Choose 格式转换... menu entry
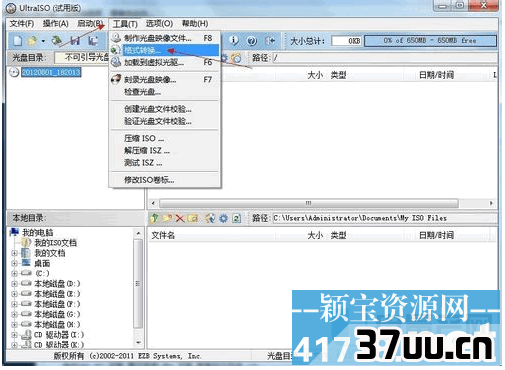This screenshot has height=370, width=505. (x=164, y=50)
